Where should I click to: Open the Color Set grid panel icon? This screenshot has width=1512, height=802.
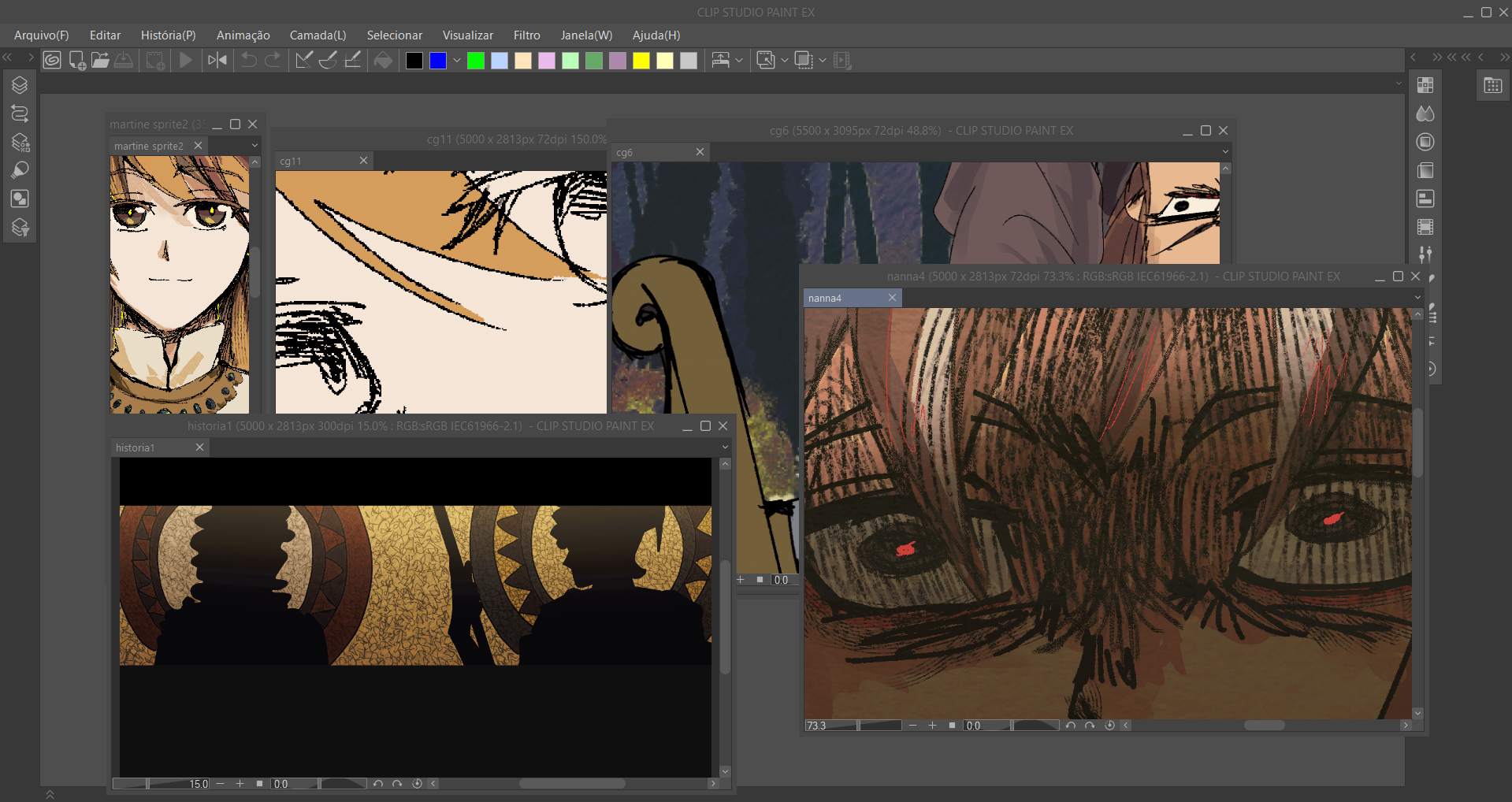point(1425,85)
